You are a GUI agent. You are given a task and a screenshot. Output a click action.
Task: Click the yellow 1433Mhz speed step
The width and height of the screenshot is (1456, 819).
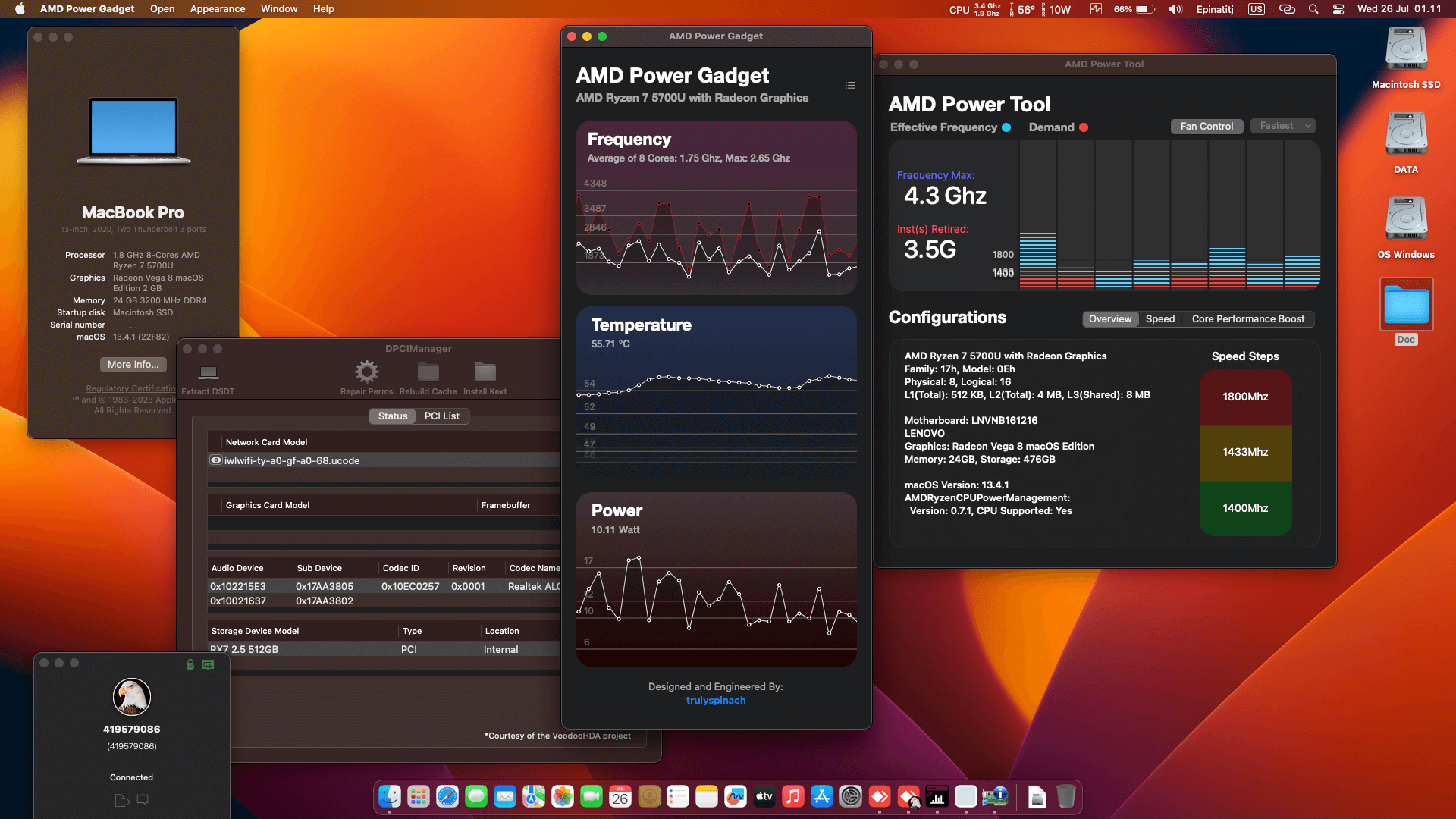pos(1245,453)
